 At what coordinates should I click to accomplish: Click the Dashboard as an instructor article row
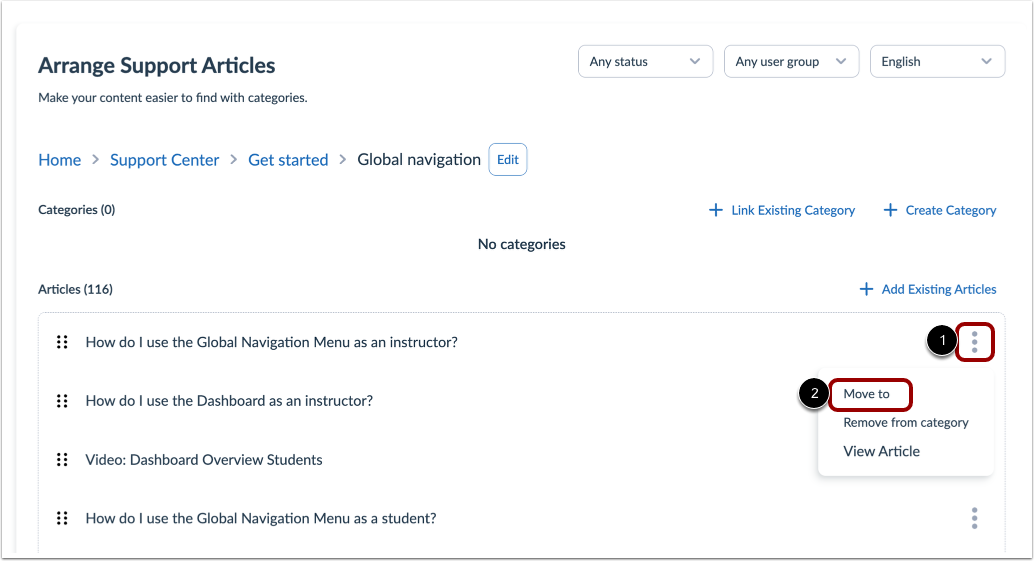coord(229,401)
